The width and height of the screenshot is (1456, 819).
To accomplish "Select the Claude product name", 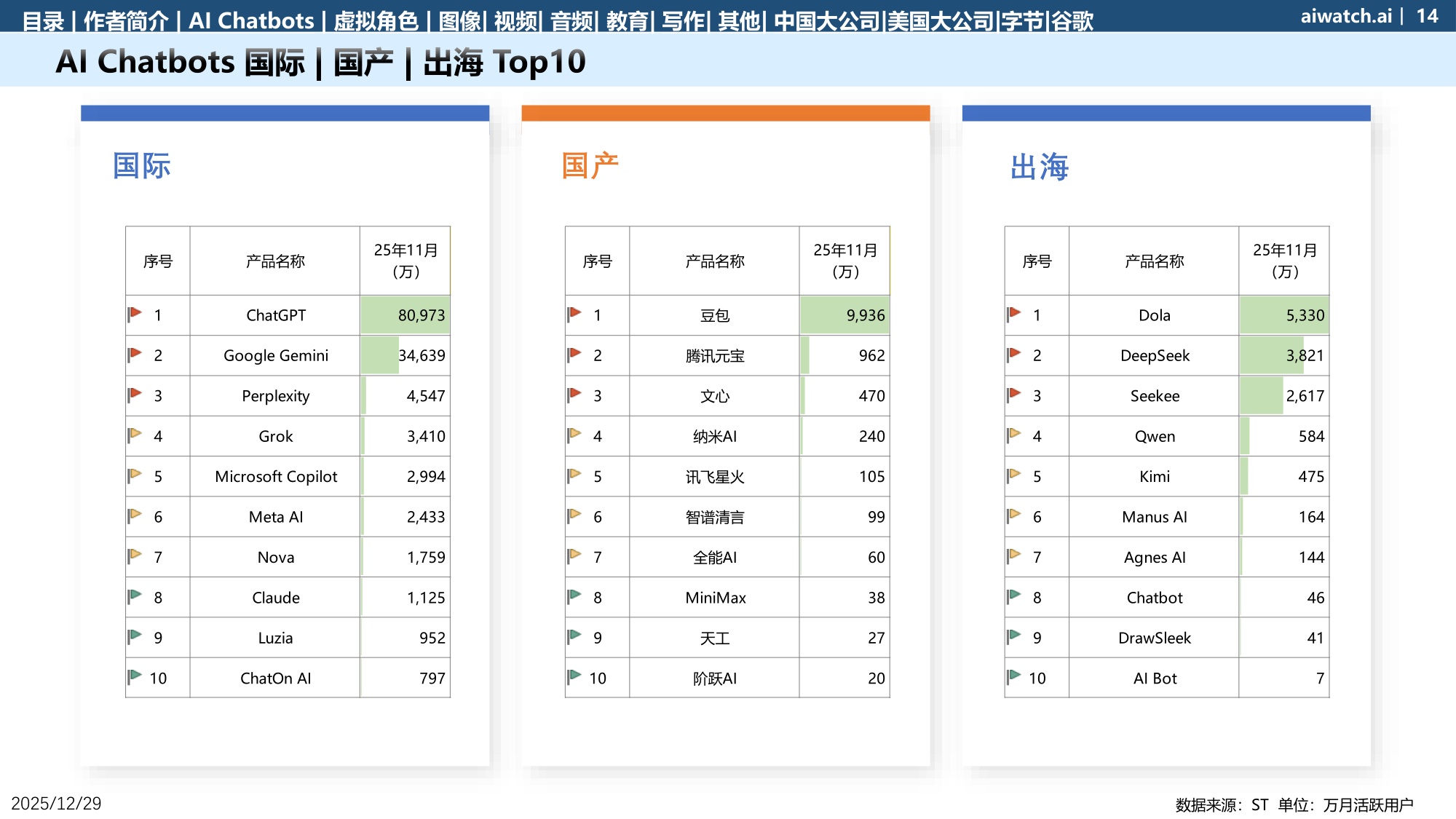I will 275,598.
